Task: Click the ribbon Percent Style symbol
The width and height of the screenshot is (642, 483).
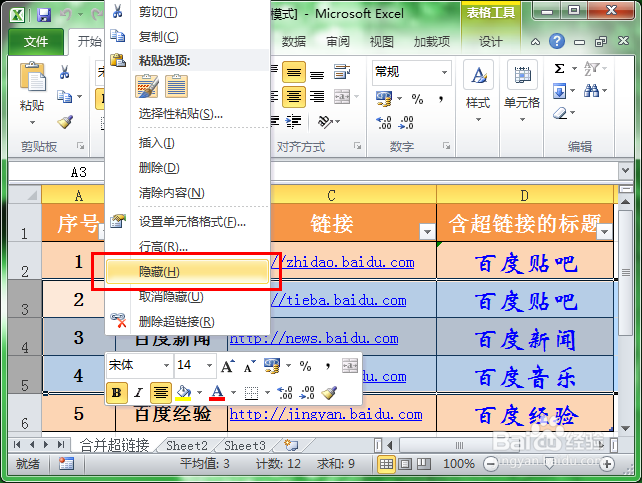Action: [x=417, y=99]
